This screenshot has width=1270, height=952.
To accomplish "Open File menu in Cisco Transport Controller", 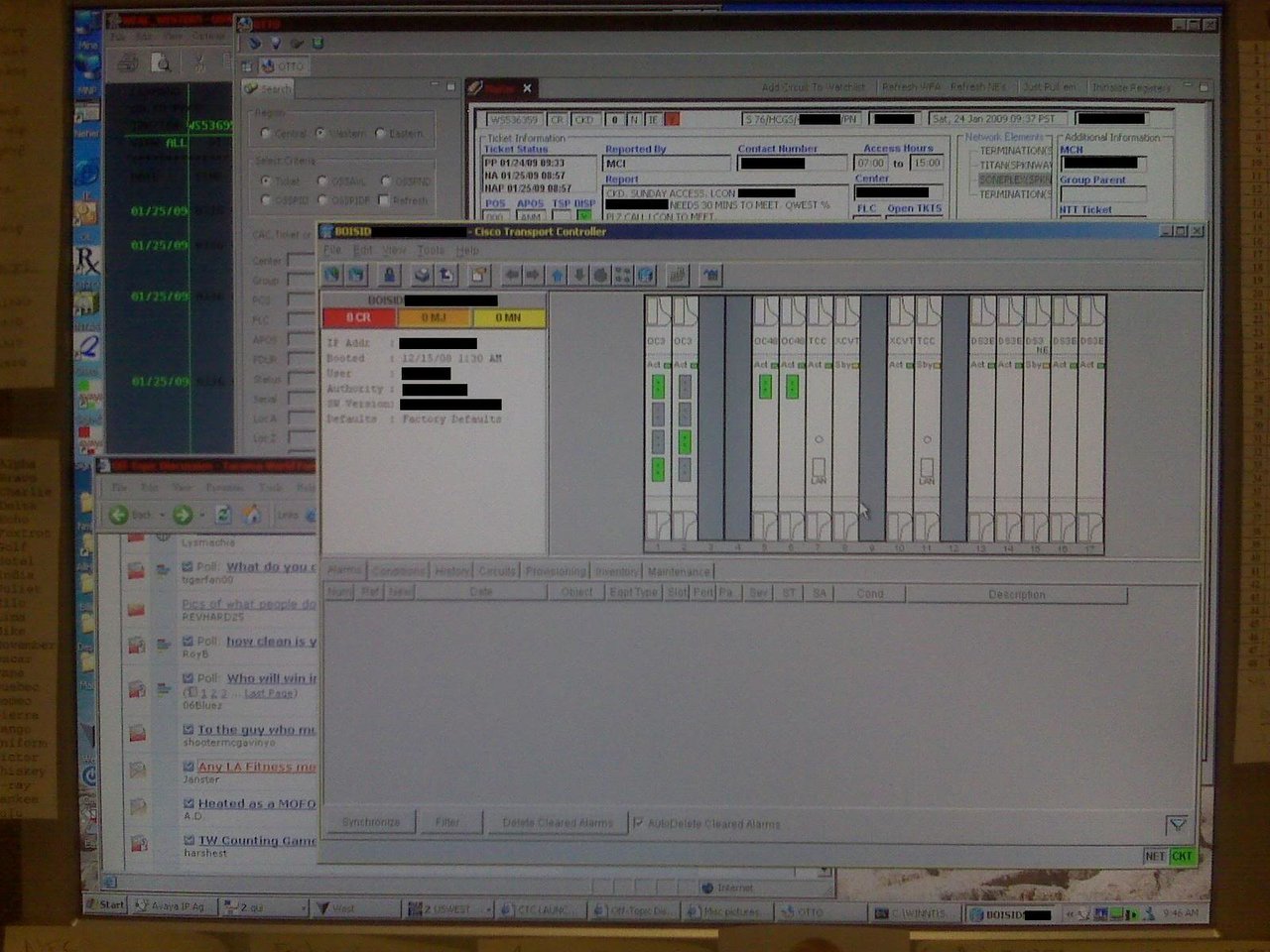I will (332, 251).
